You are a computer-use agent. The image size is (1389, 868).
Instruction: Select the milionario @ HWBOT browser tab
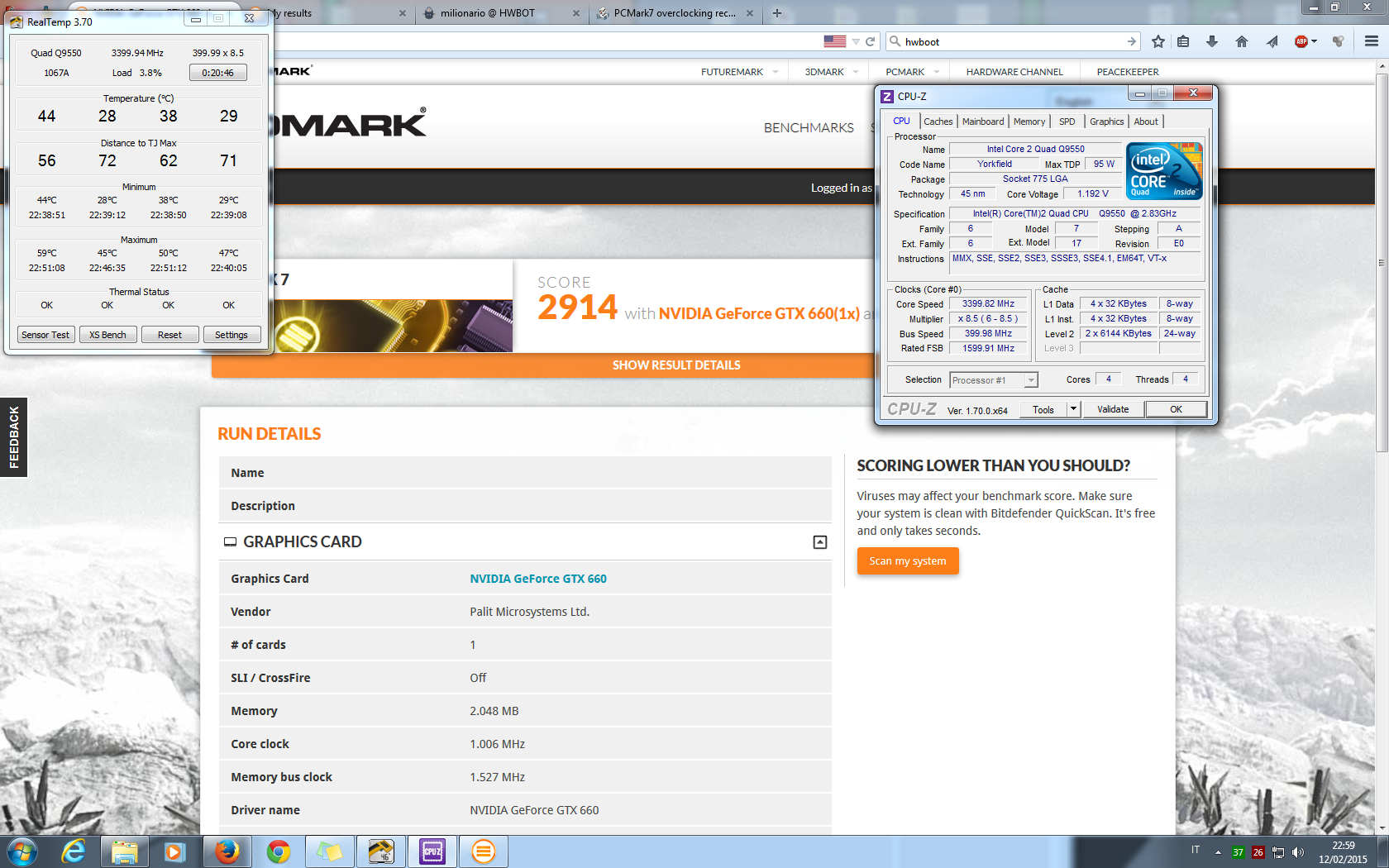pos(503,13)
